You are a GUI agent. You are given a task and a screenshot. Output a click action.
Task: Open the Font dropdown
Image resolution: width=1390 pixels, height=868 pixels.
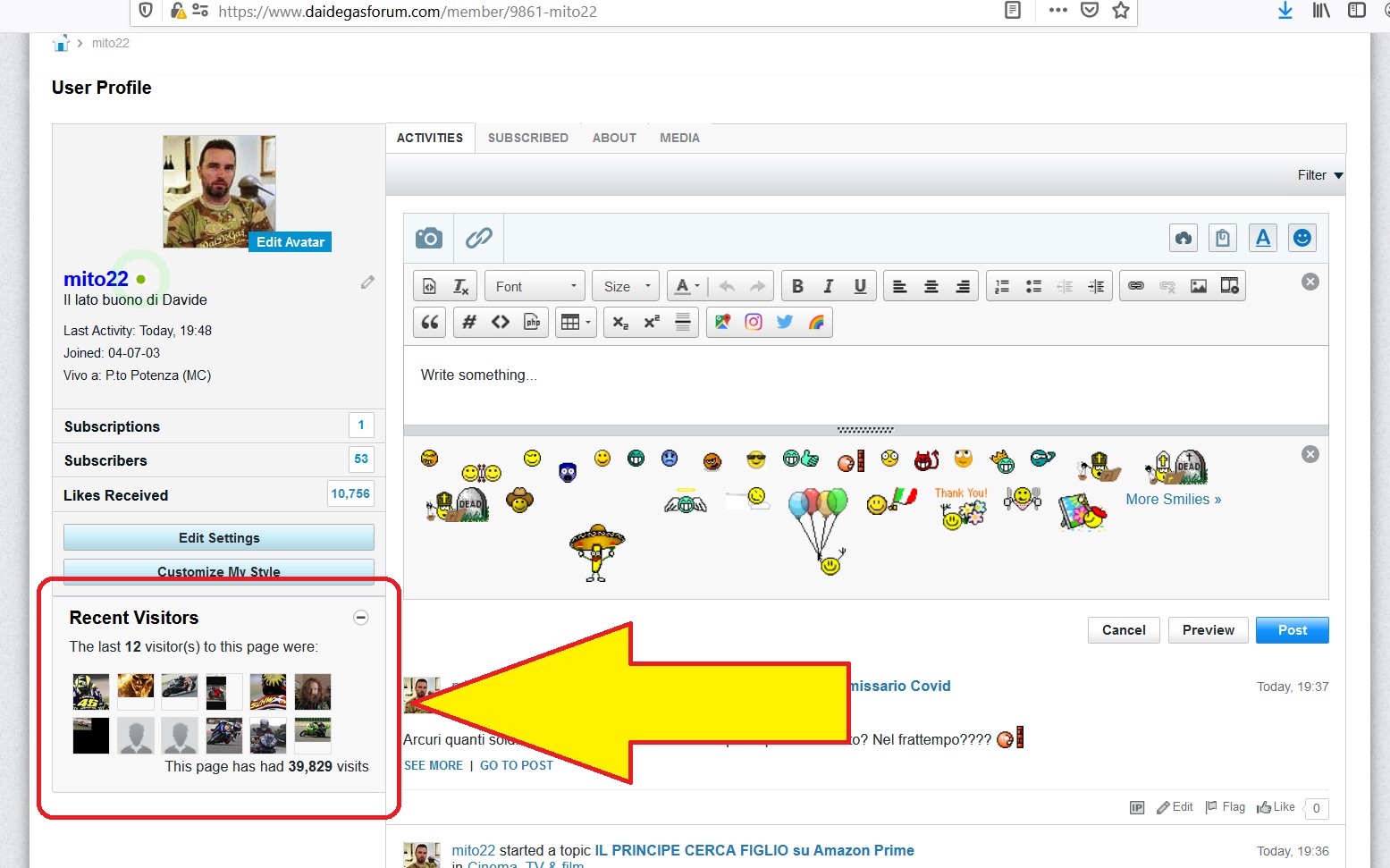(535, 286)
